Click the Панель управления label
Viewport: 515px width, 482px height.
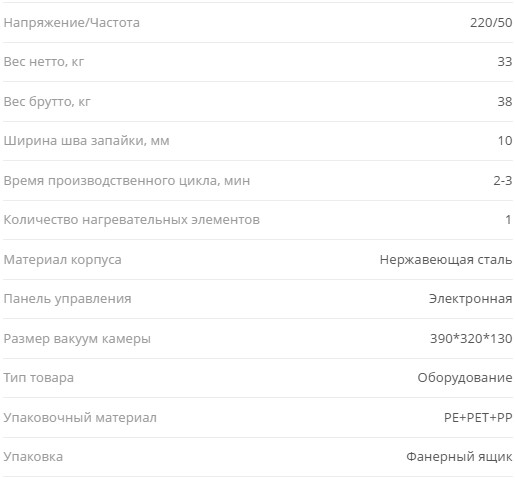click(x=67, y=299)
